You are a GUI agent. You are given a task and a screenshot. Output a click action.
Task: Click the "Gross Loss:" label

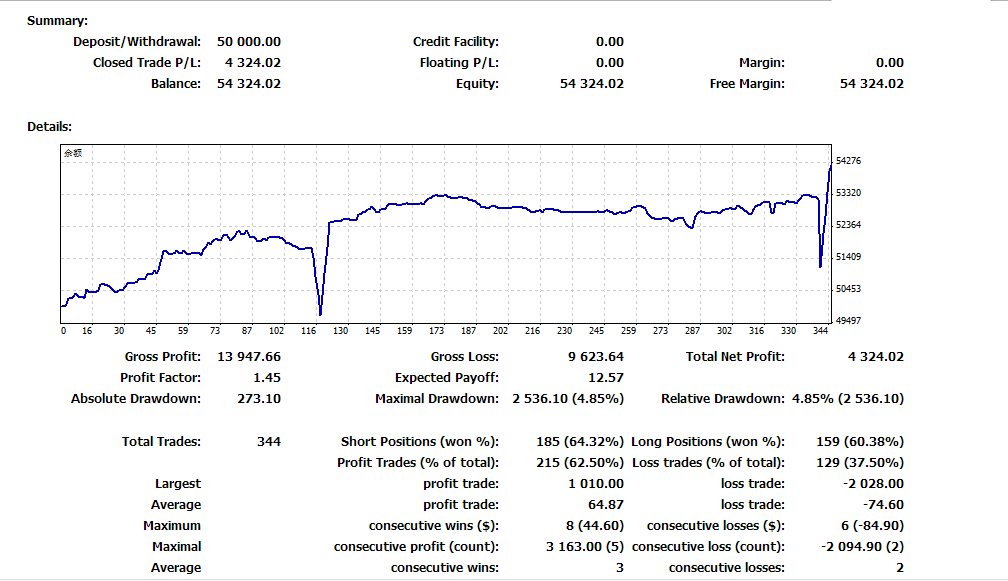[465, 357]
